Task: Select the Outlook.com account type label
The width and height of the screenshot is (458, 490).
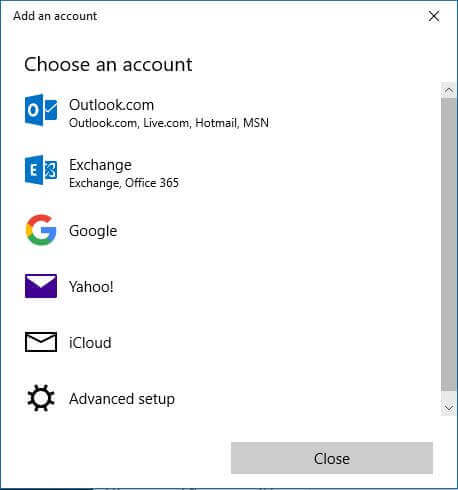Action: 111,105
